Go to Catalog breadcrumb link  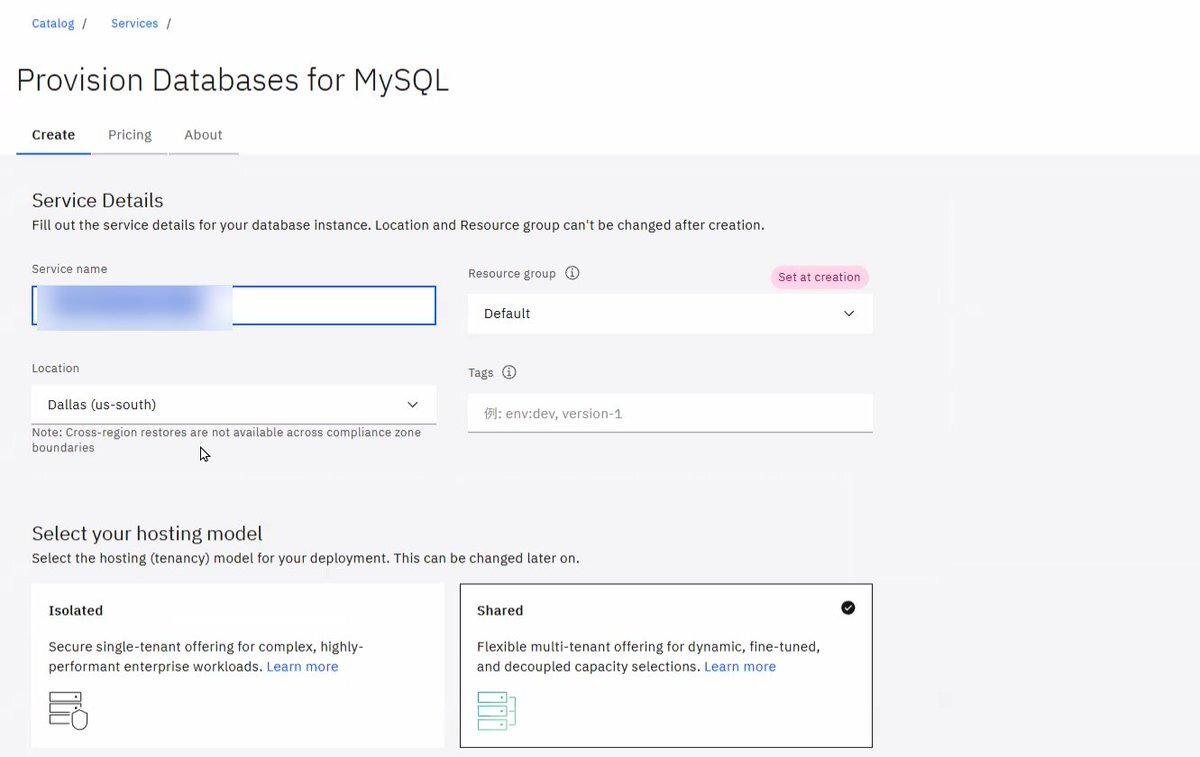click(53, 23)
